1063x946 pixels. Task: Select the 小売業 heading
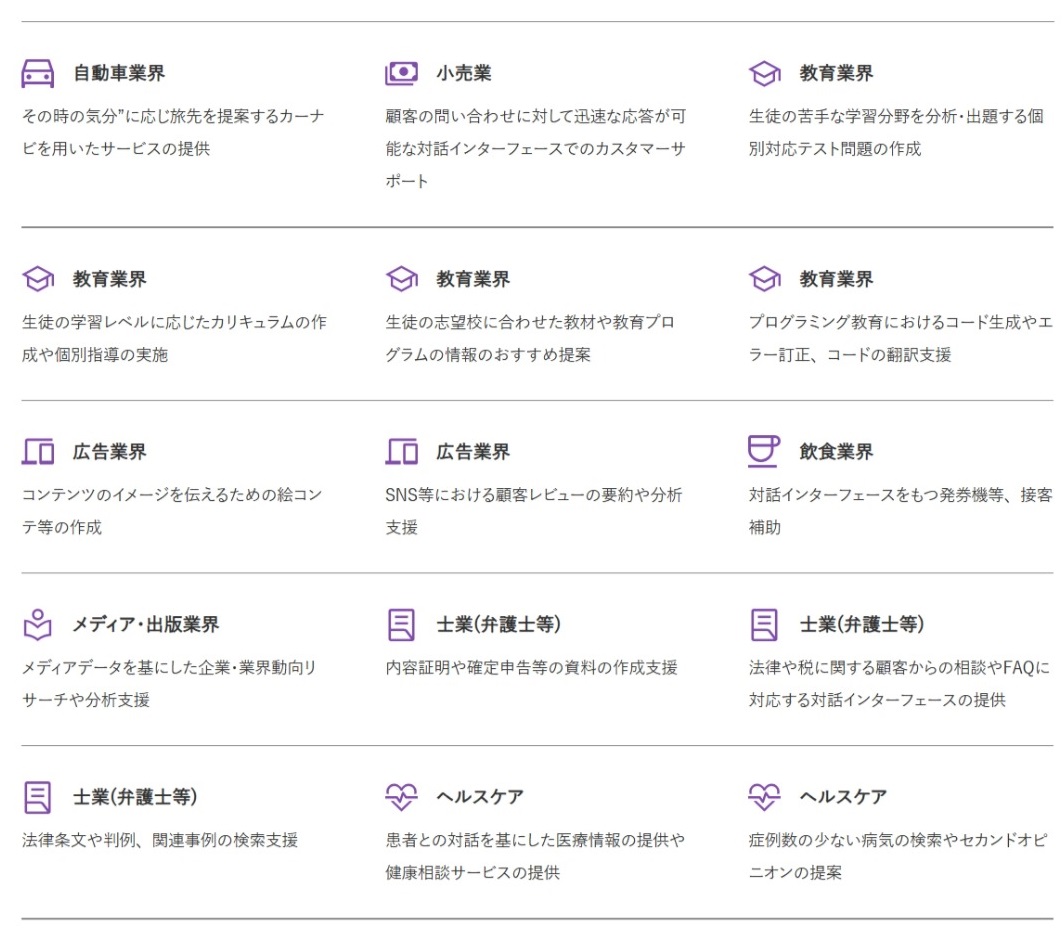(464, 74)
